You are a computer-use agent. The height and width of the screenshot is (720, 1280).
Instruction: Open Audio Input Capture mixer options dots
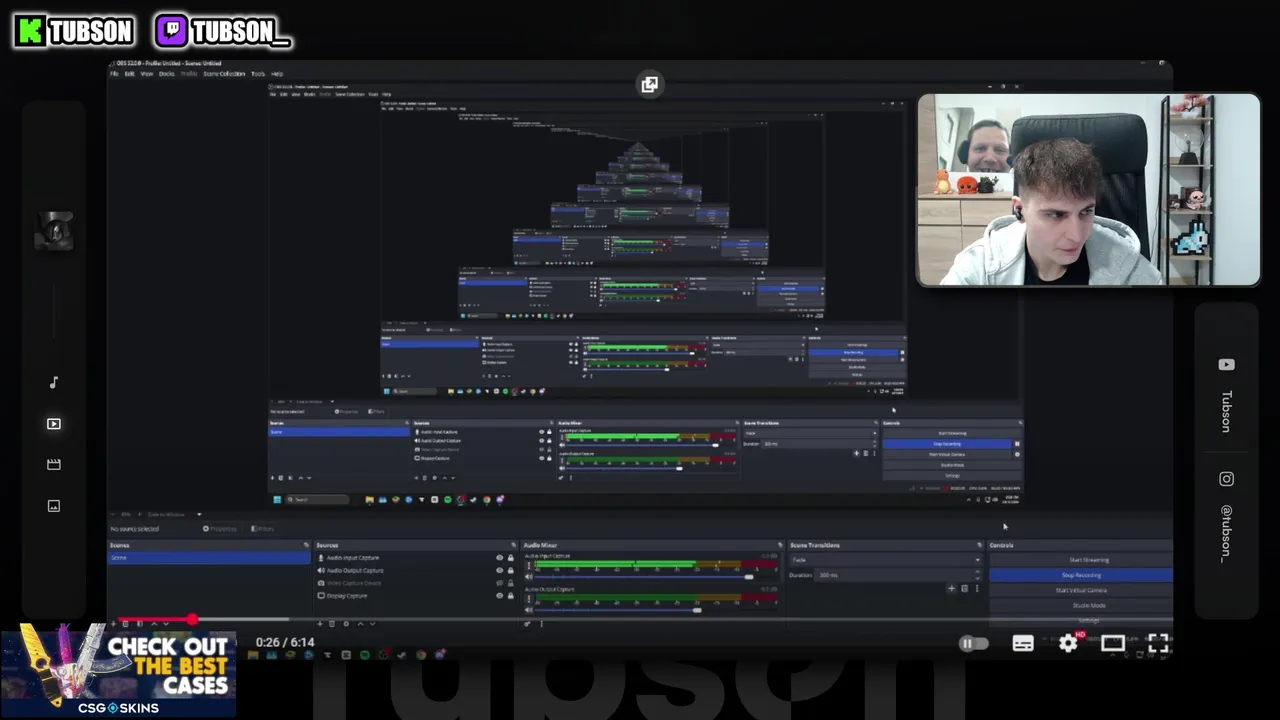(x=529, y=566)
